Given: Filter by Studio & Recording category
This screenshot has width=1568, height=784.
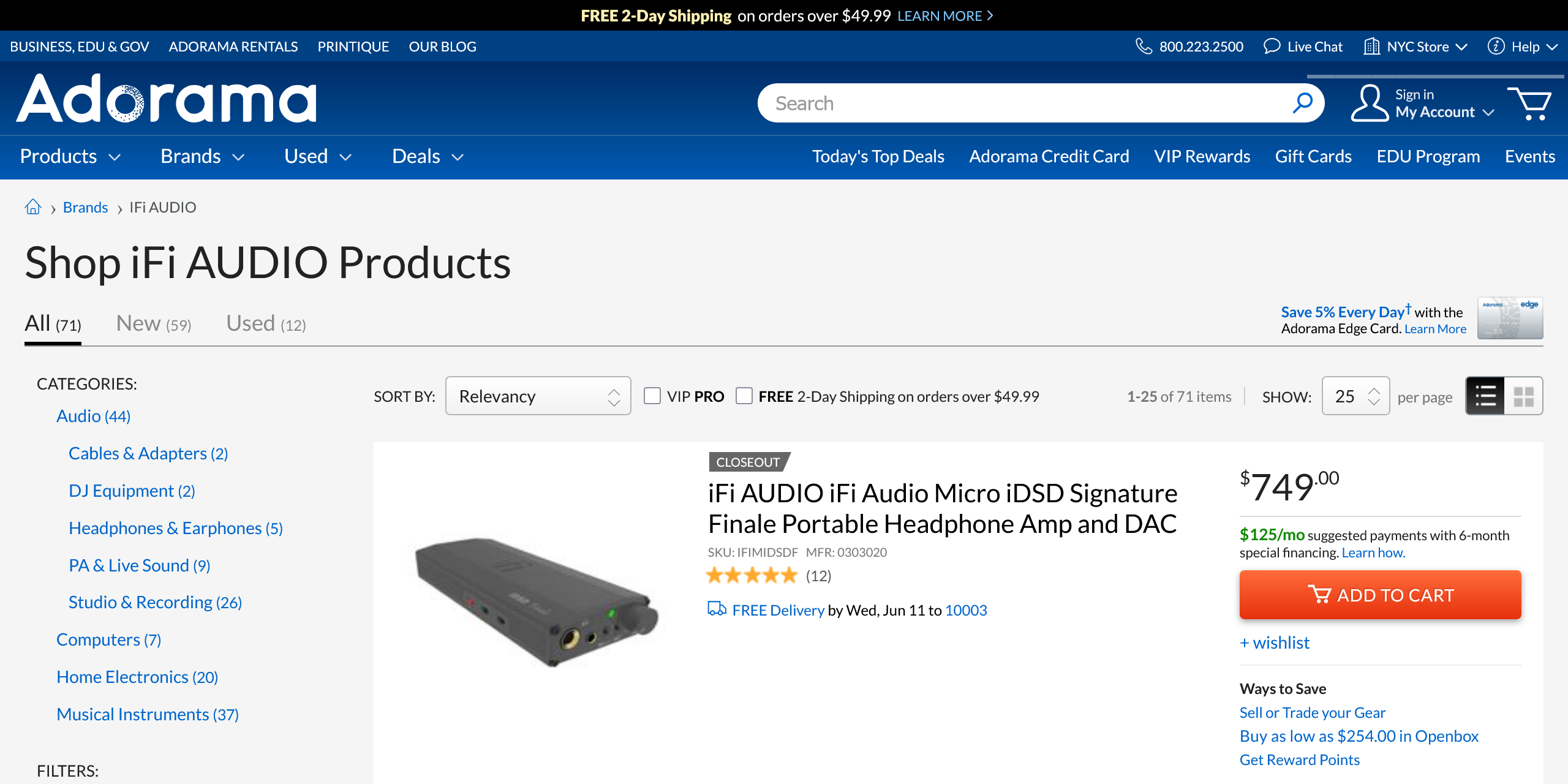Looking at the screenshot, I should (x=155, y=602).
